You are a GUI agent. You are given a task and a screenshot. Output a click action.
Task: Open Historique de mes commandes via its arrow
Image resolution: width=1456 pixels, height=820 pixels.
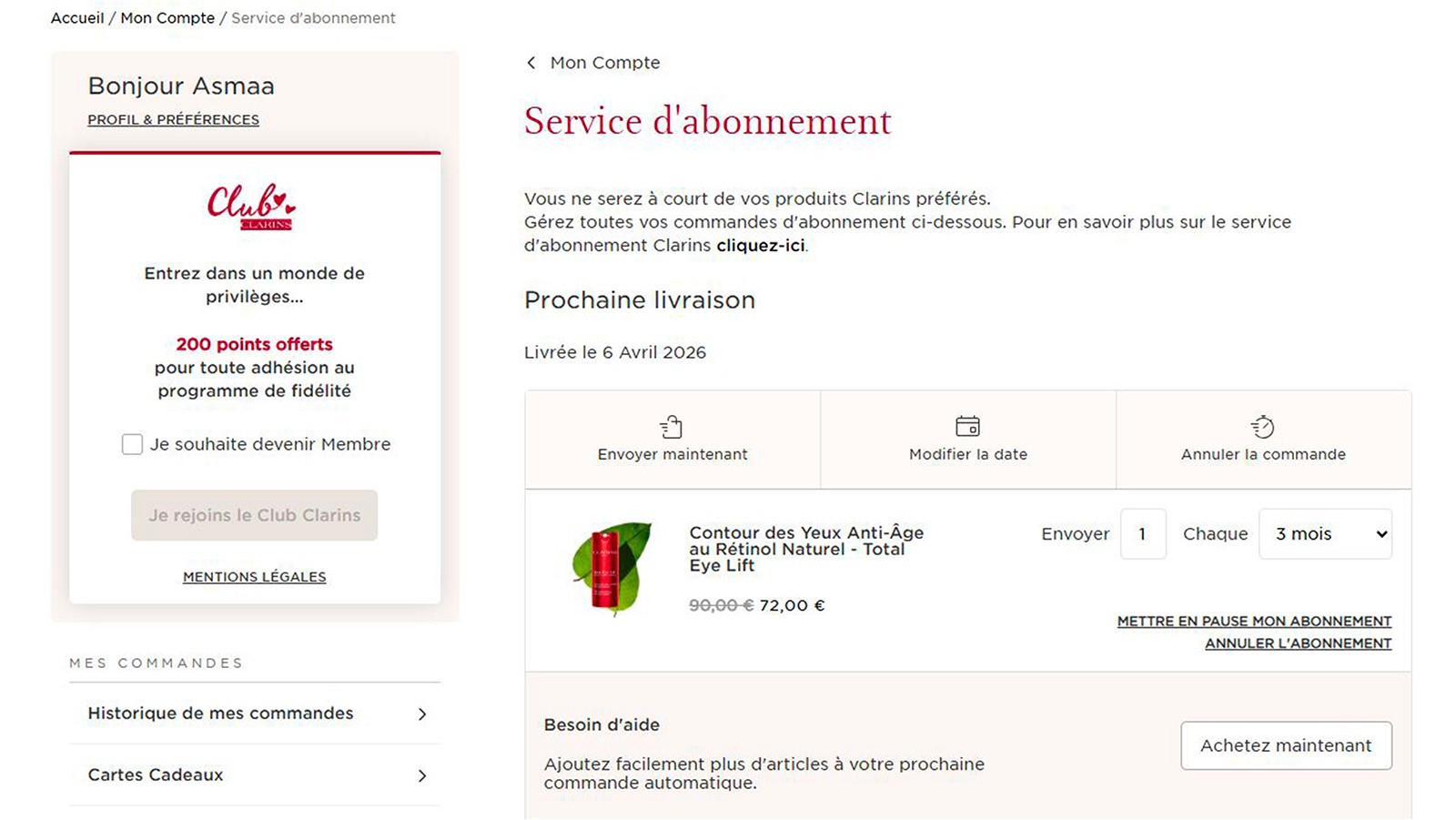pyautogui.click(x=421, y=715)
